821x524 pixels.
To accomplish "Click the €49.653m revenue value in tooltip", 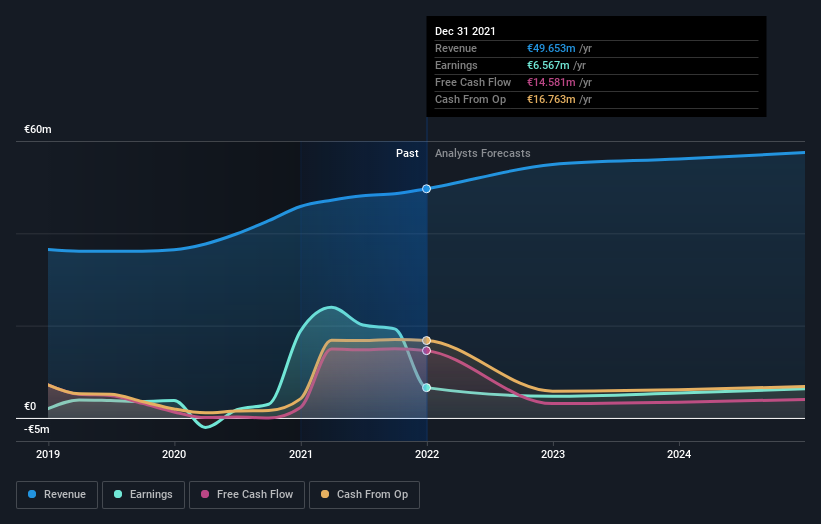I will [551, 48].
